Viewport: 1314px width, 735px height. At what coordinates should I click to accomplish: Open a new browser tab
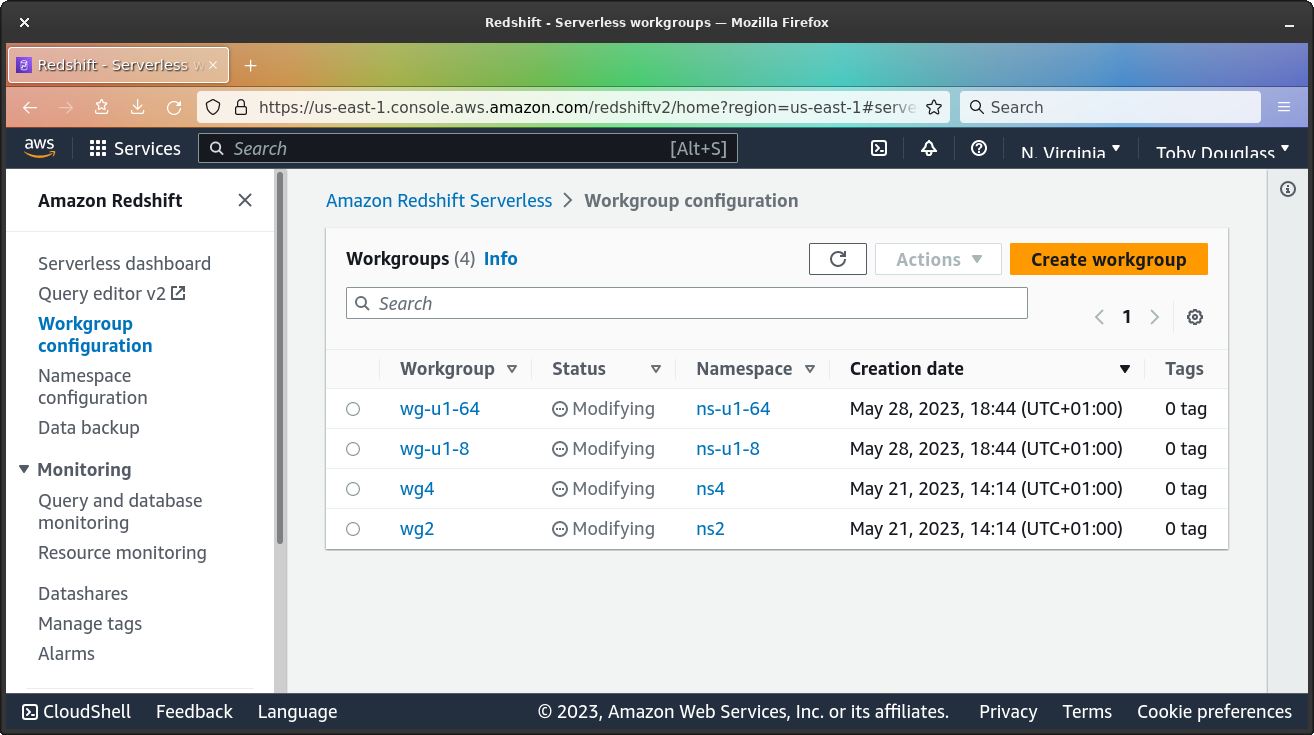[x=251, y=65]
